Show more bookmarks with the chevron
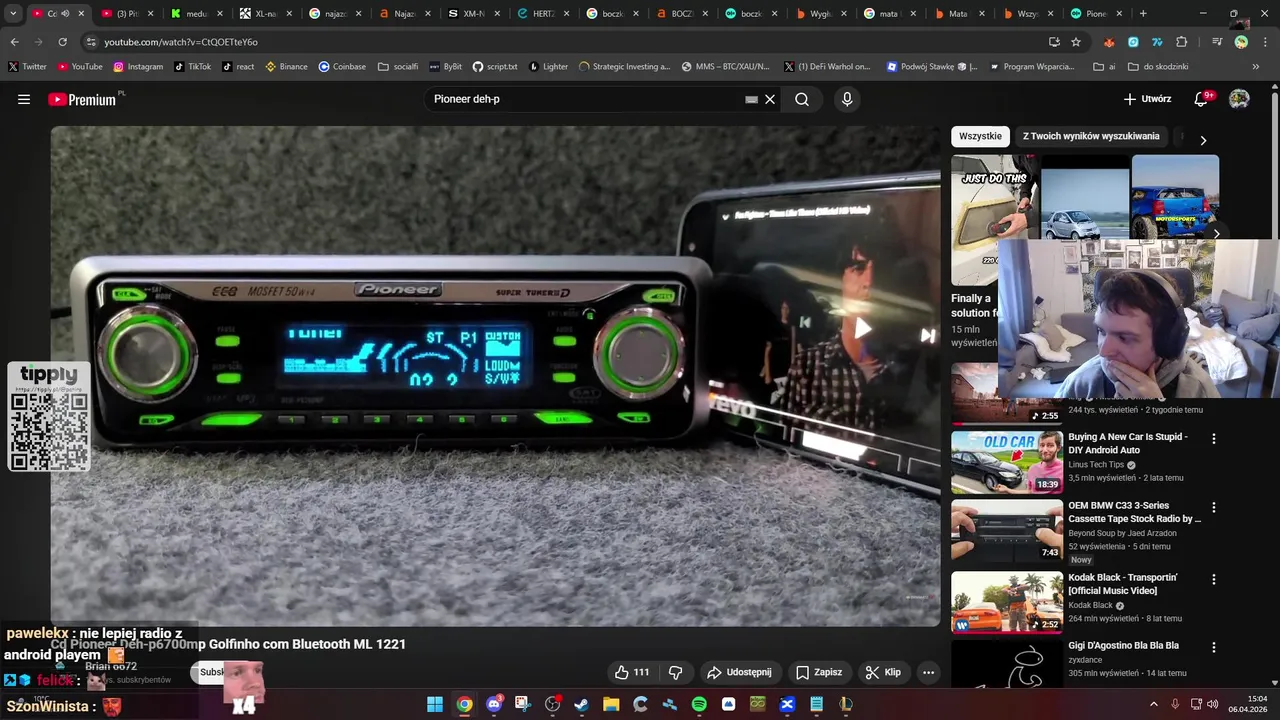This screenshot has width=1280, height=720. [1256, 67]
